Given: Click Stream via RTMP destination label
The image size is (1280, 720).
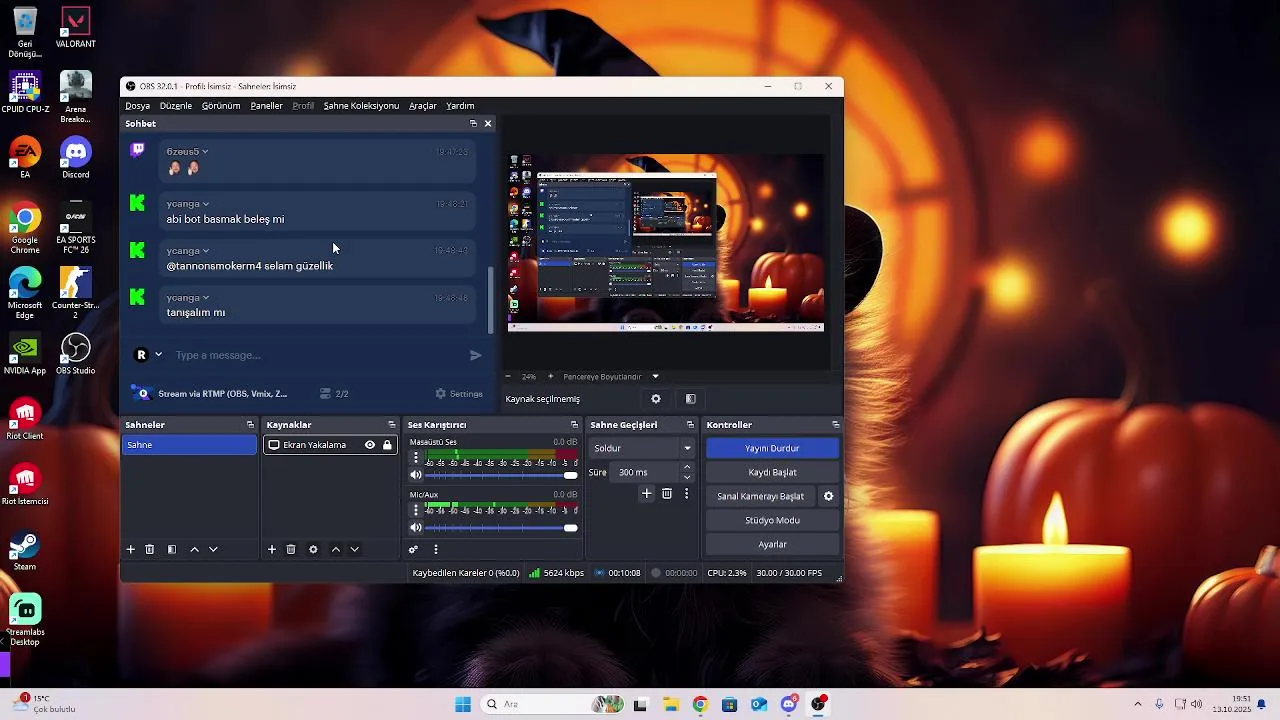Looking at the screenshot, I should (x=222, y=394).
